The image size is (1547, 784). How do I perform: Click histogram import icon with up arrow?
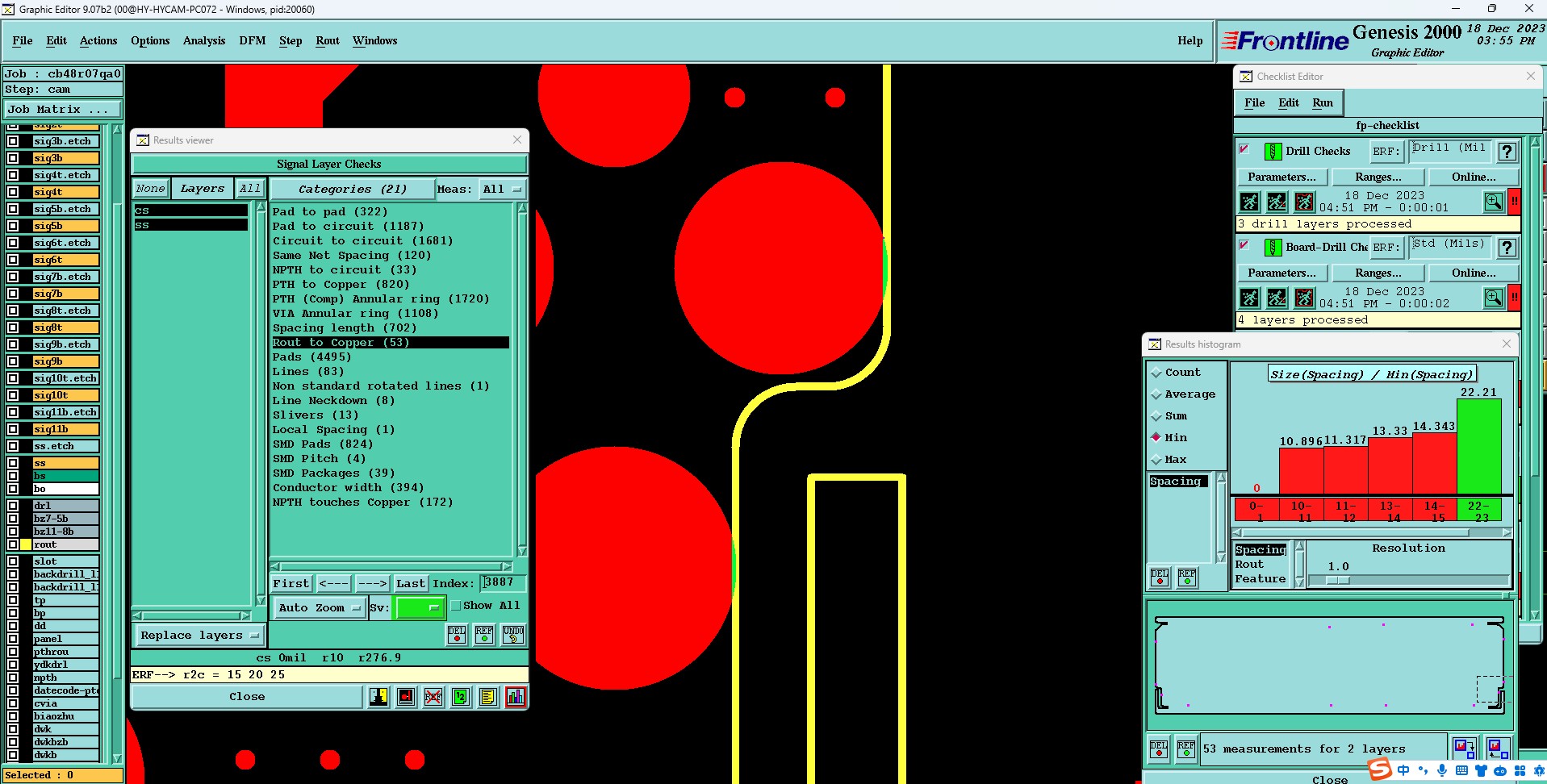[1497, 749]
